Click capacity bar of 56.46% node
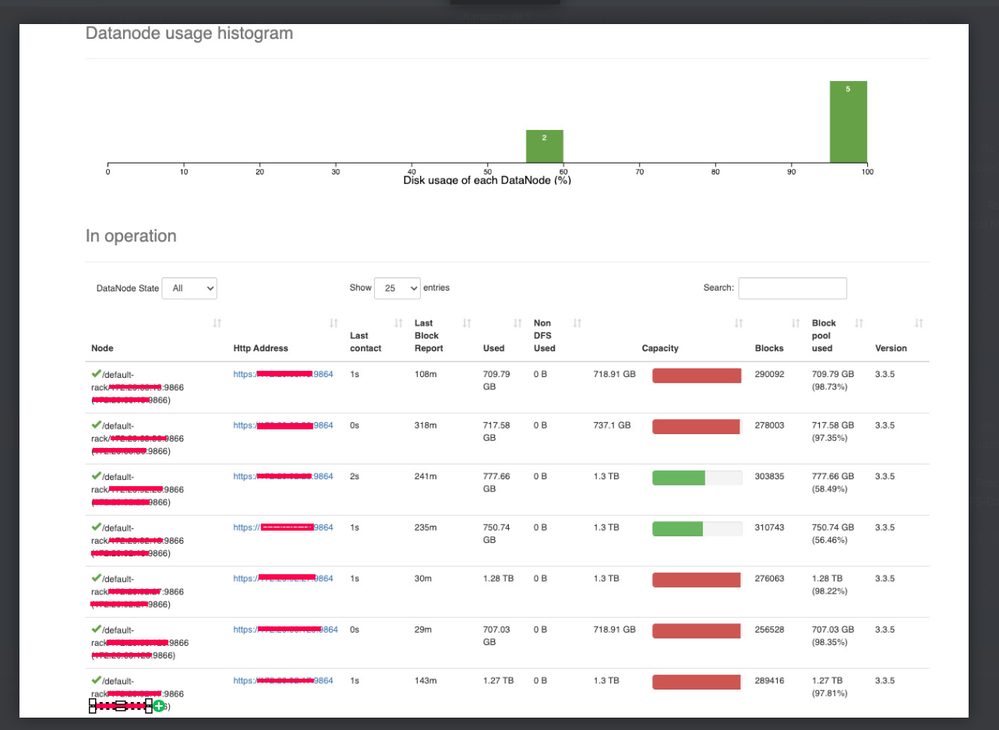Viewport: 999px width, 730px height. coord(697,529)
